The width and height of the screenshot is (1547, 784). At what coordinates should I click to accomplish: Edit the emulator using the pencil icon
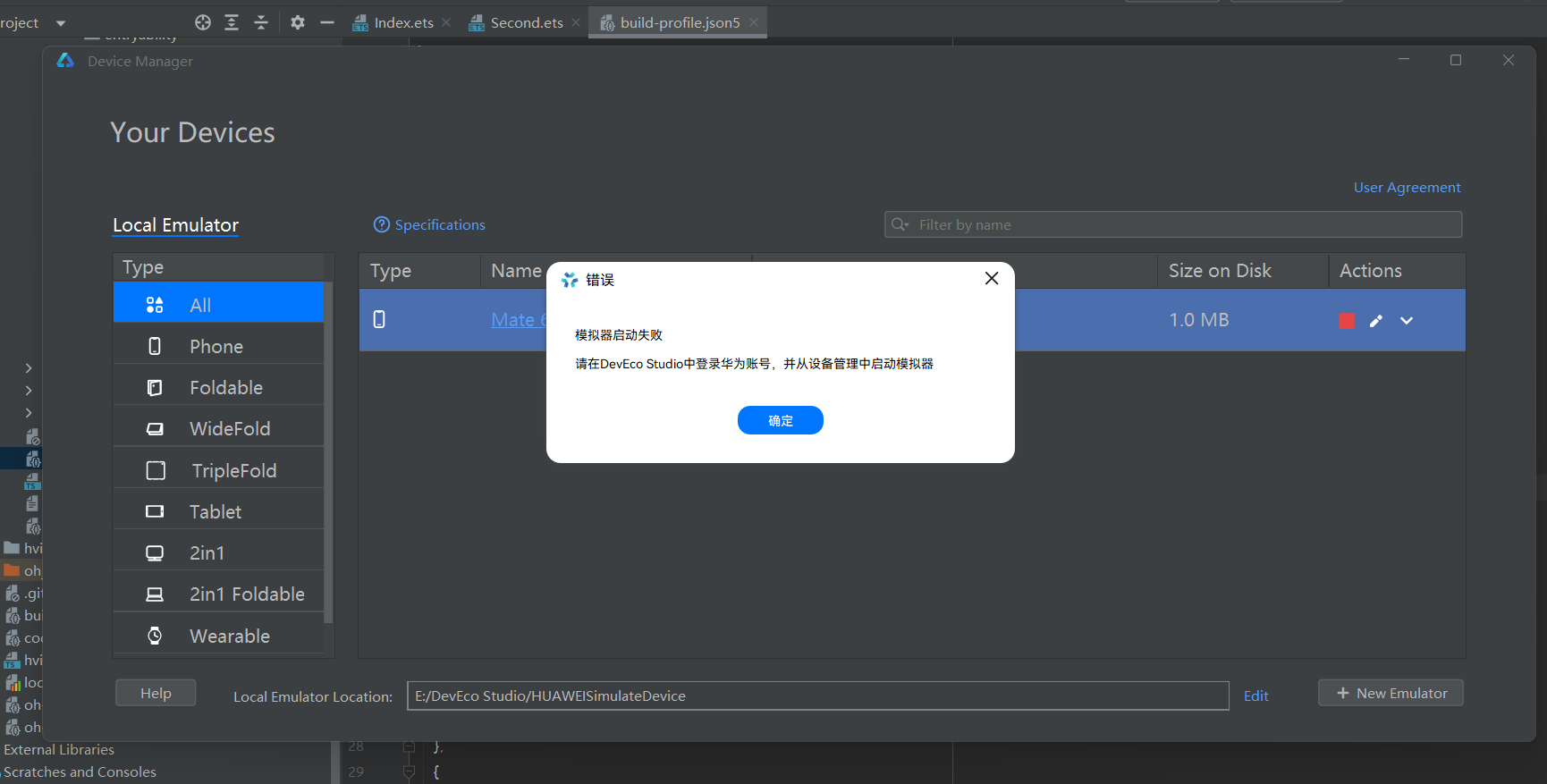coord(1376,321)
